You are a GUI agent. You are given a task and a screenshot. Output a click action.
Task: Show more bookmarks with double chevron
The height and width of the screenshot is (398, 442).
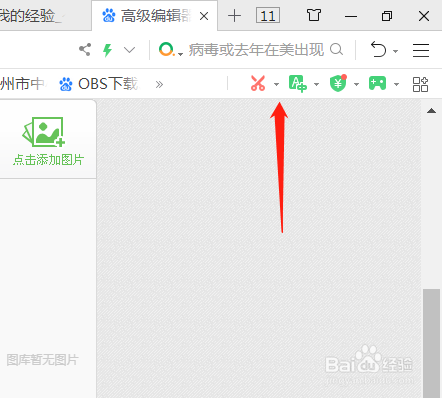[159, 84]
